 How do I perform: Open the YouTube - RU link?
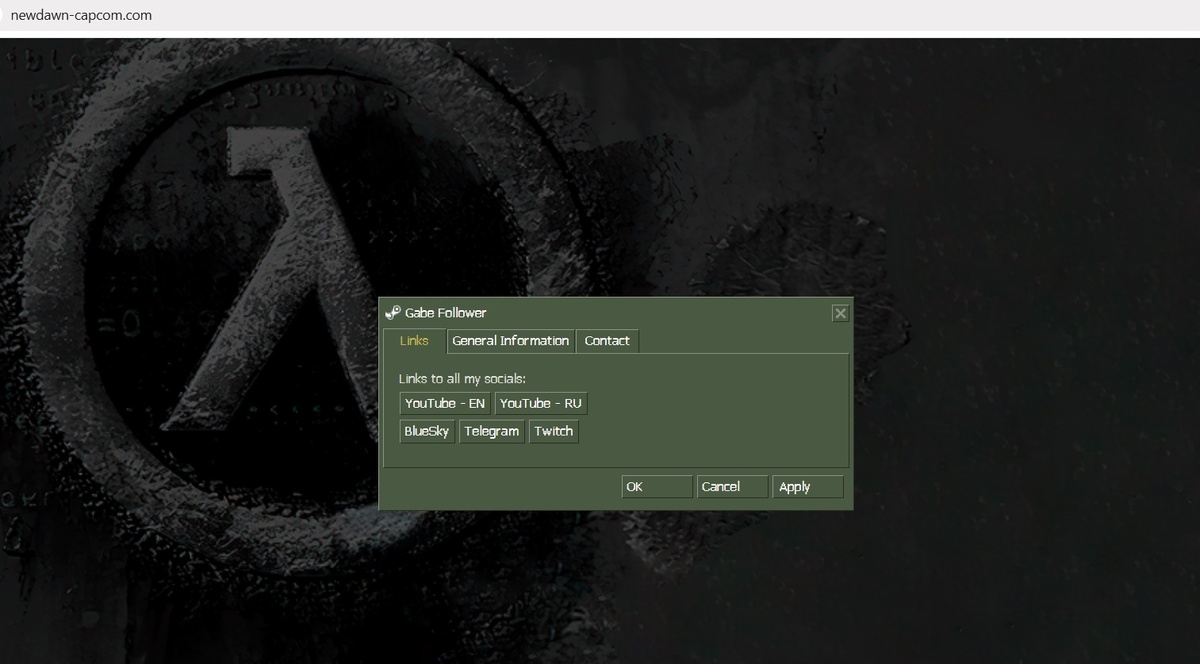(540, 404)
